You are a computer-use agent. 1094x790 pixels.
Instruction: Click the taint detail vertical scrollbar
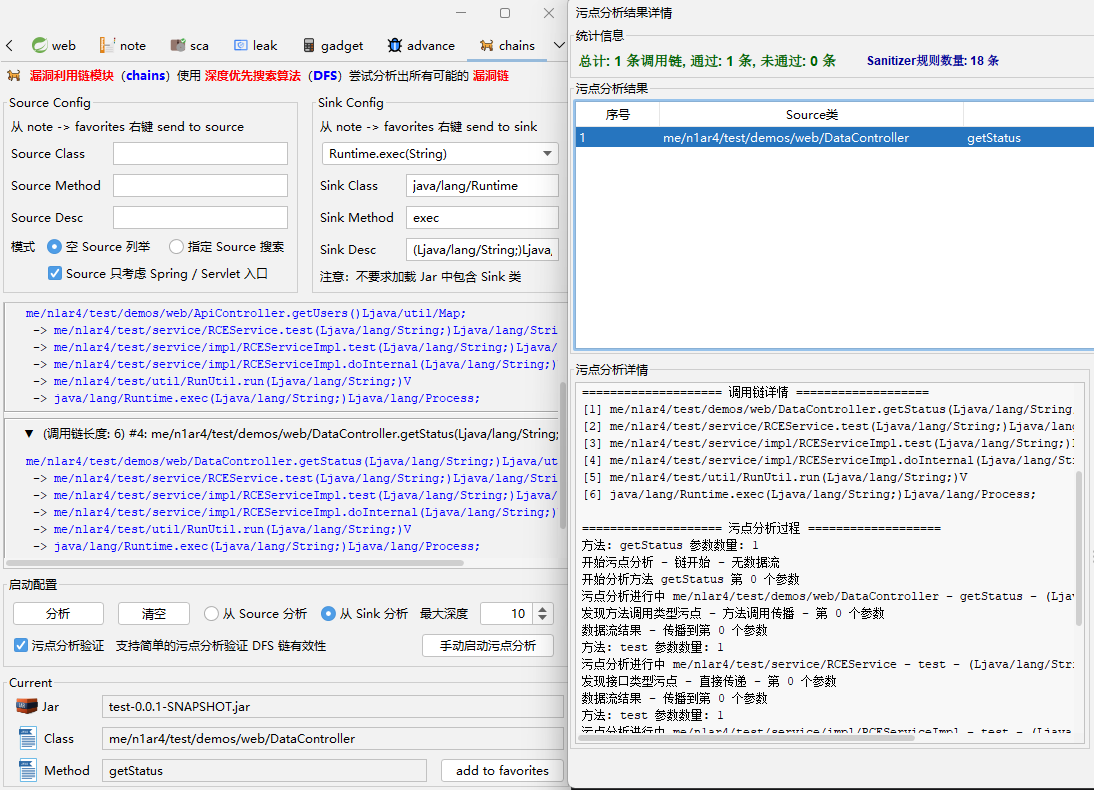coord(1079,548)
